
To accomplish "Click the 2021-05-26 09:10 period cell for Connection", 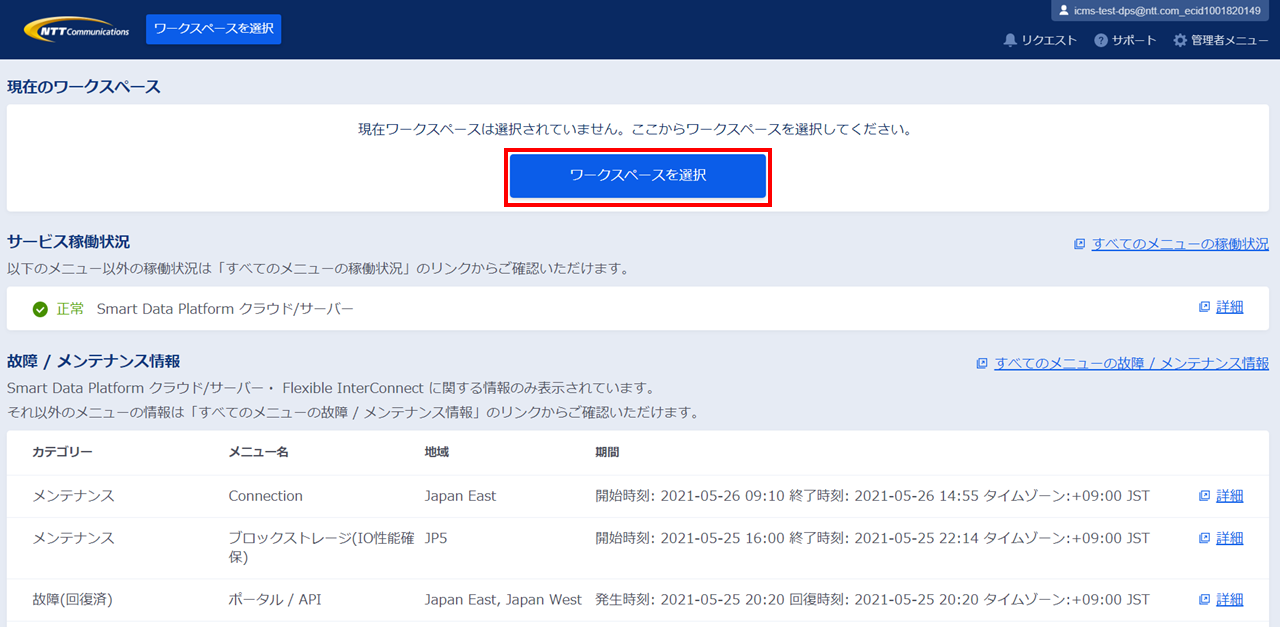I will coord(872,496).
